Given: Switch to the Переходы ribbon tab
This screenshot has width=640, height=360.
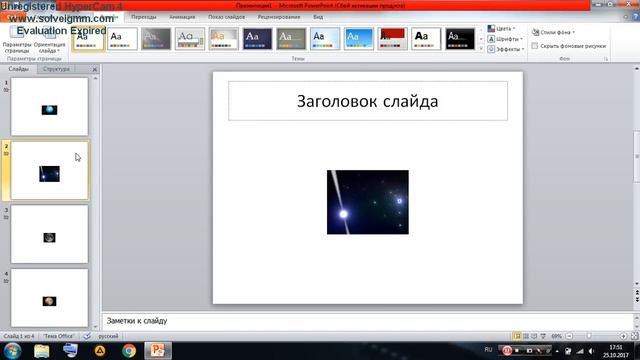Looking at the screenshot, I should coord(144,17).
